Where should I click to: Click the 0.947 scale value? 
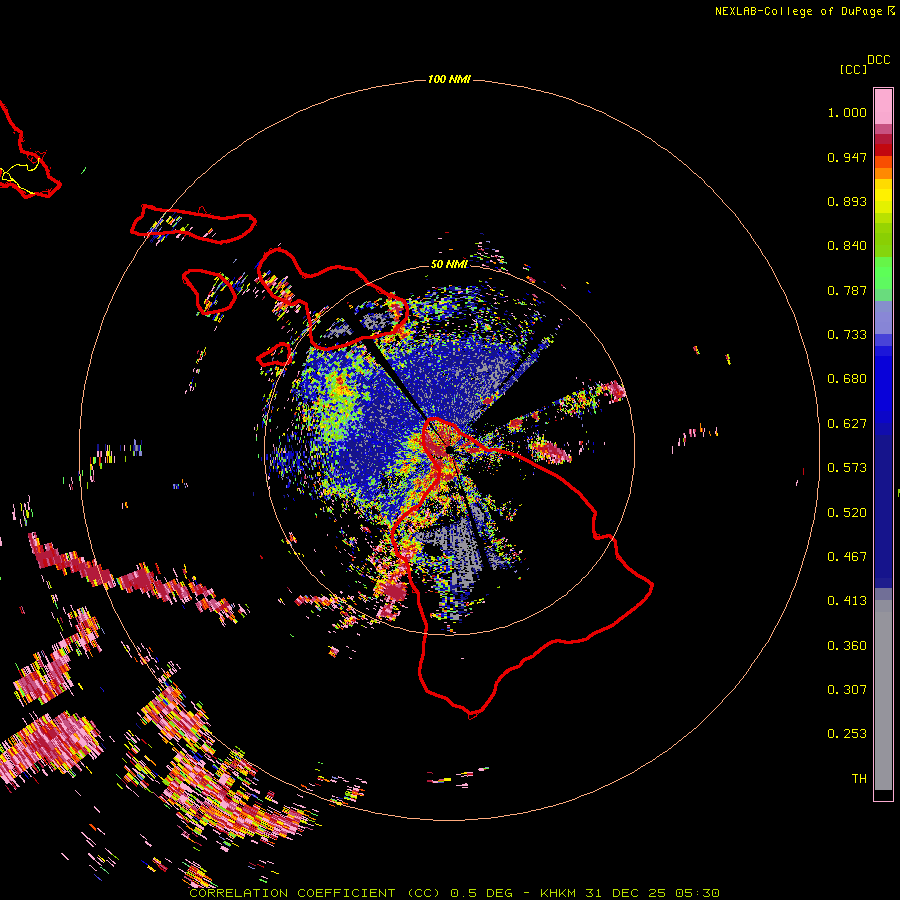click(847, 157)
